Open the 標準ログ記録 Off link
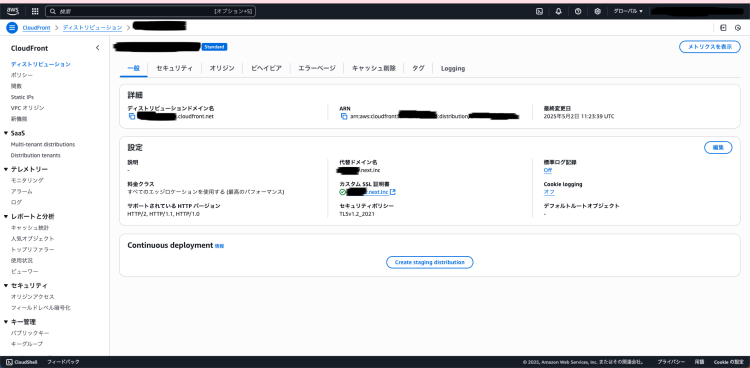Image resolution: width=750 pixels, height=368 pixels. (x=548, y=170)
